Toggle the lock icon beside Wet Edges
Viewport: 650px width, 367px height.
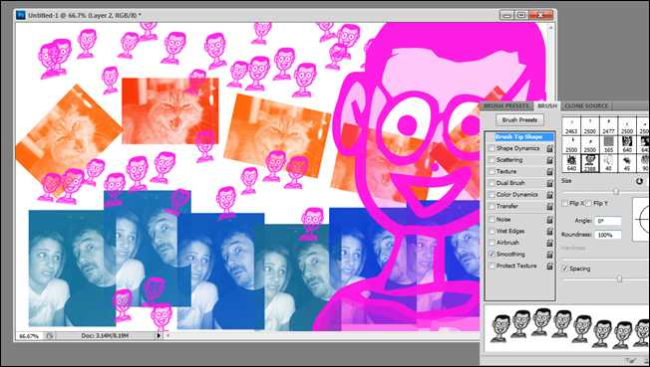(x=550, y=231)
